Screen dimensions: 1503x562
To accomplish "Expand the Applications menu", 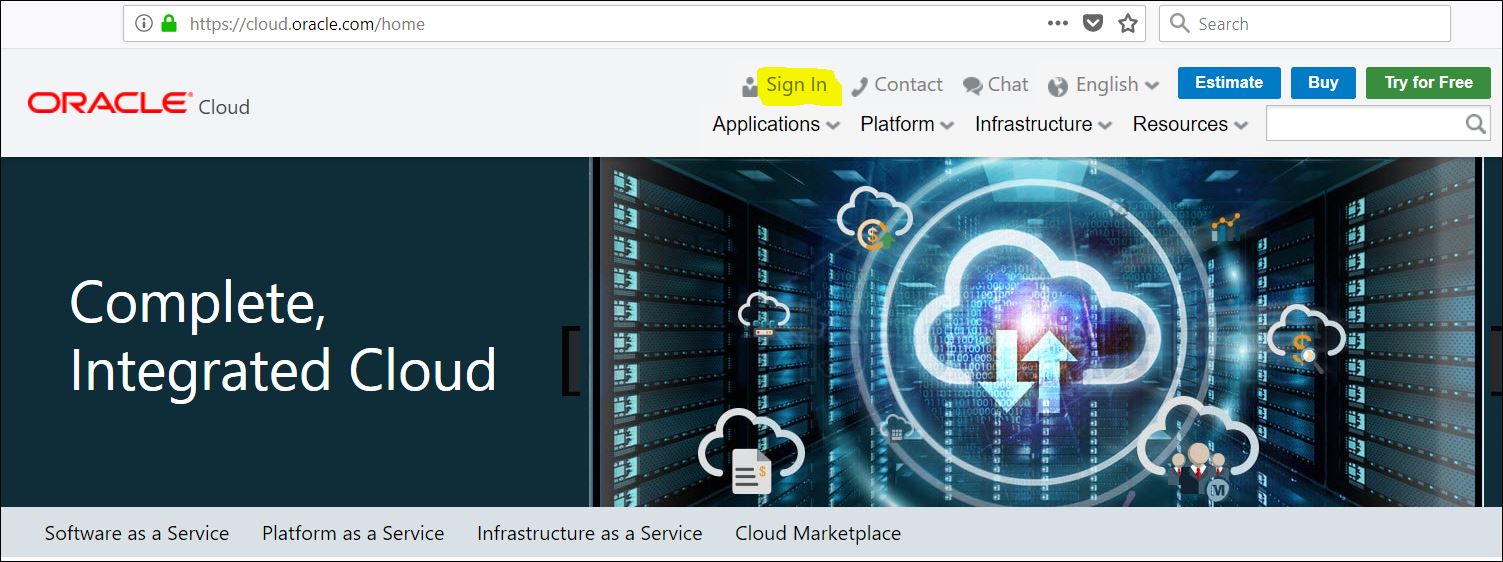I will coord(776,124).
